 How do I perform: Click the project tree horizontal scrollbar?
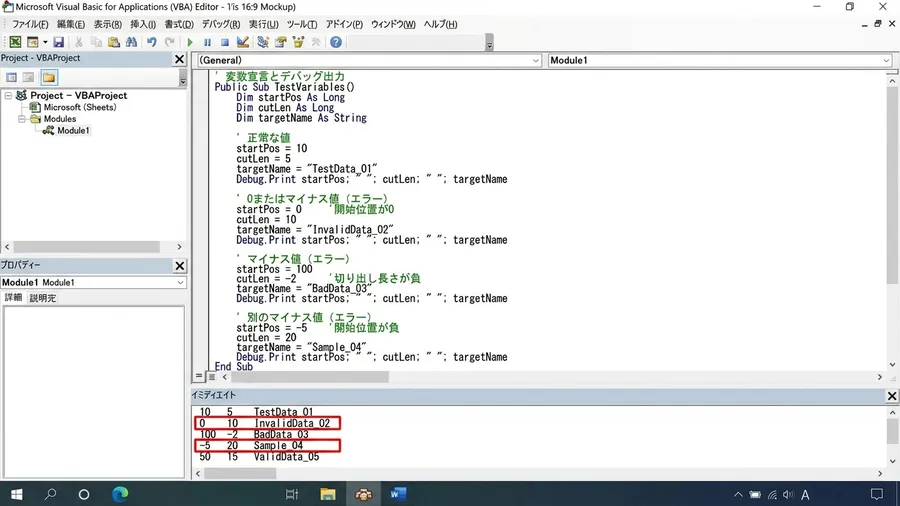coord(86,247)
